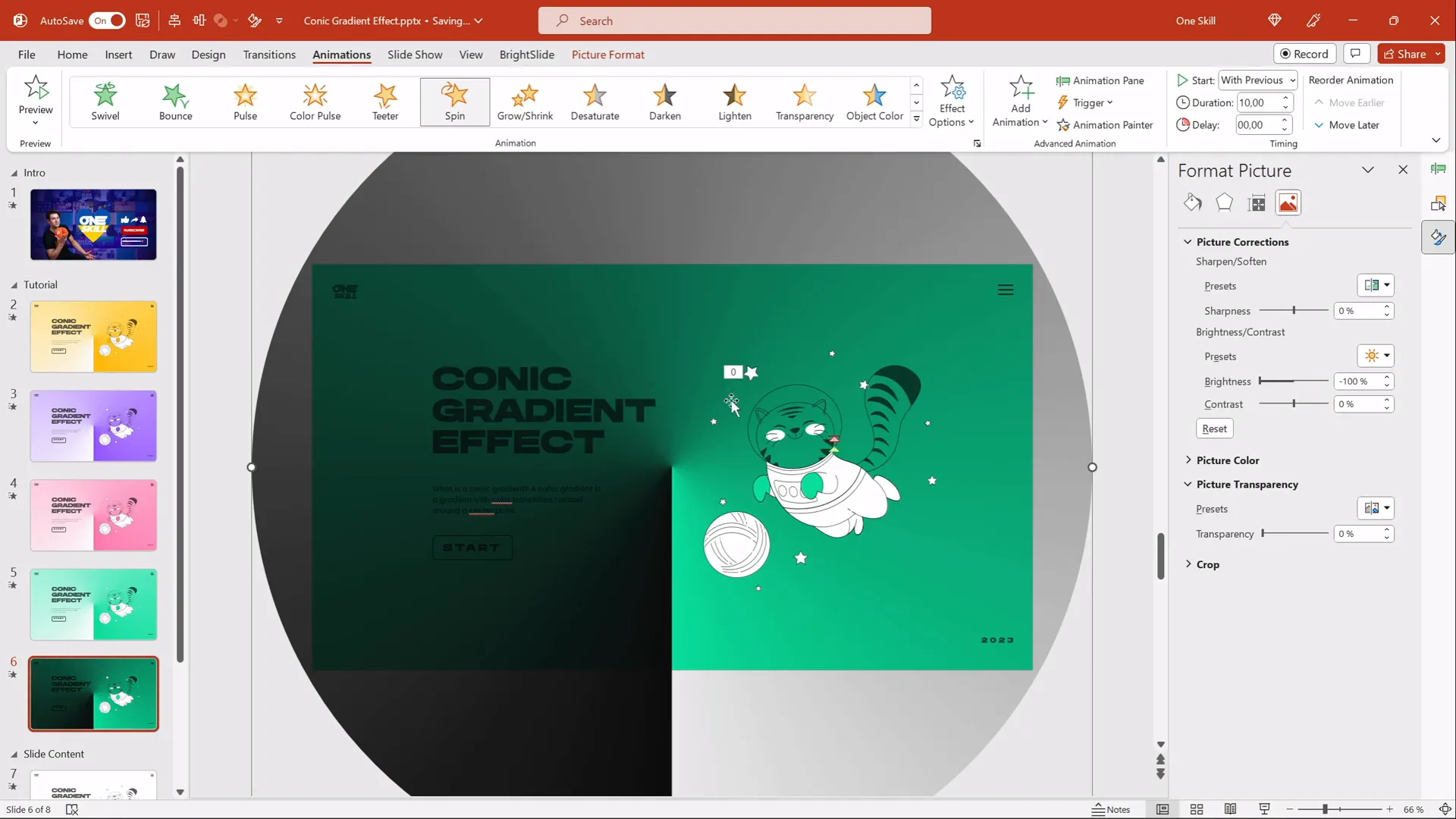Apply the Grow/Shrink animation
The width and height of the screenshot is (1456, 819).
point(526,101)
